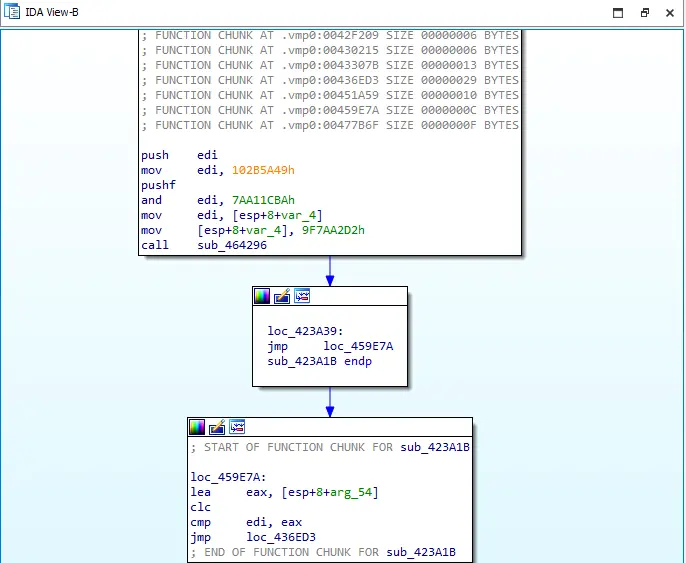The height and width of the screenshot is (563, 686).
Task: Close the IDA View-B pane
Action: pyautogui.click(x=670, y=13)
